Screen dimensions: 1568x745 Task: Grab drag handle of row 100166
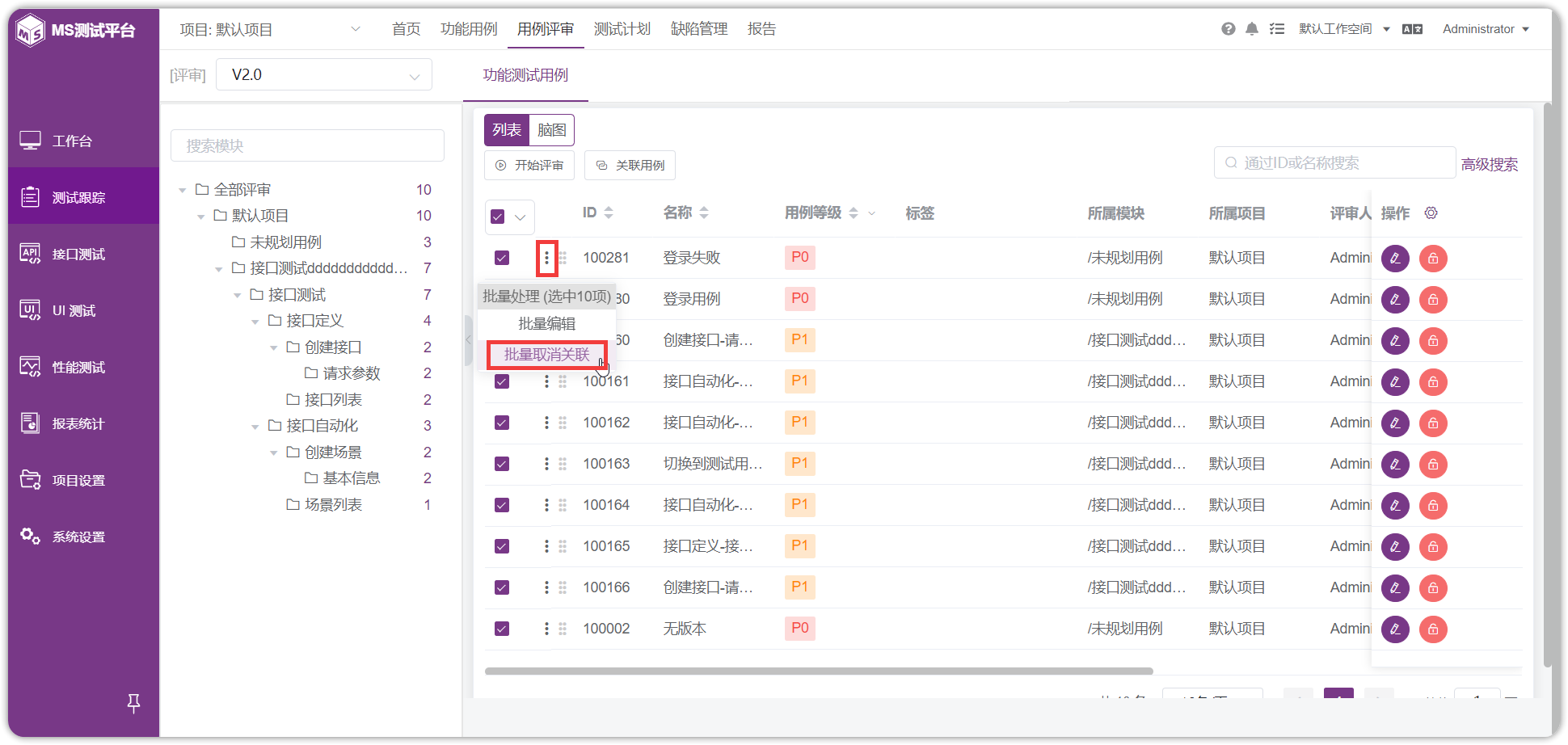click(x=563, y=587)
